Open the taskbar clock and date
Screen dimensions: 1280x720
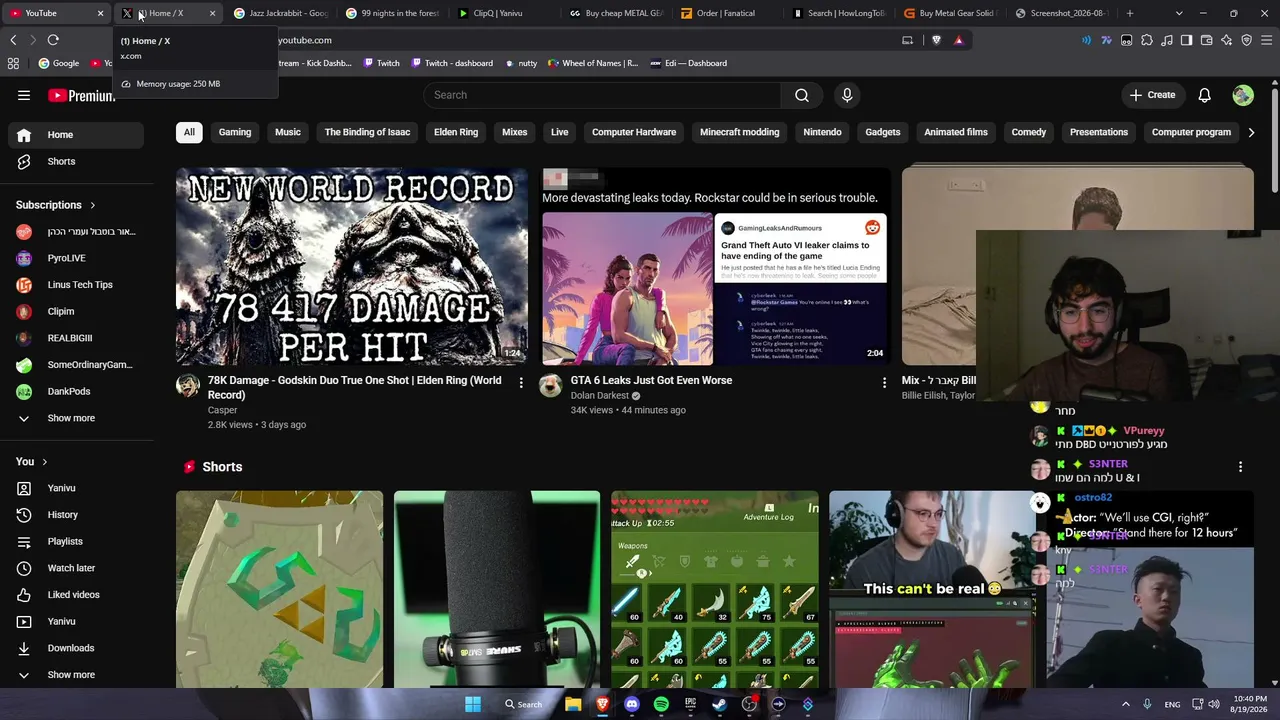click(x=1250, y=704)
